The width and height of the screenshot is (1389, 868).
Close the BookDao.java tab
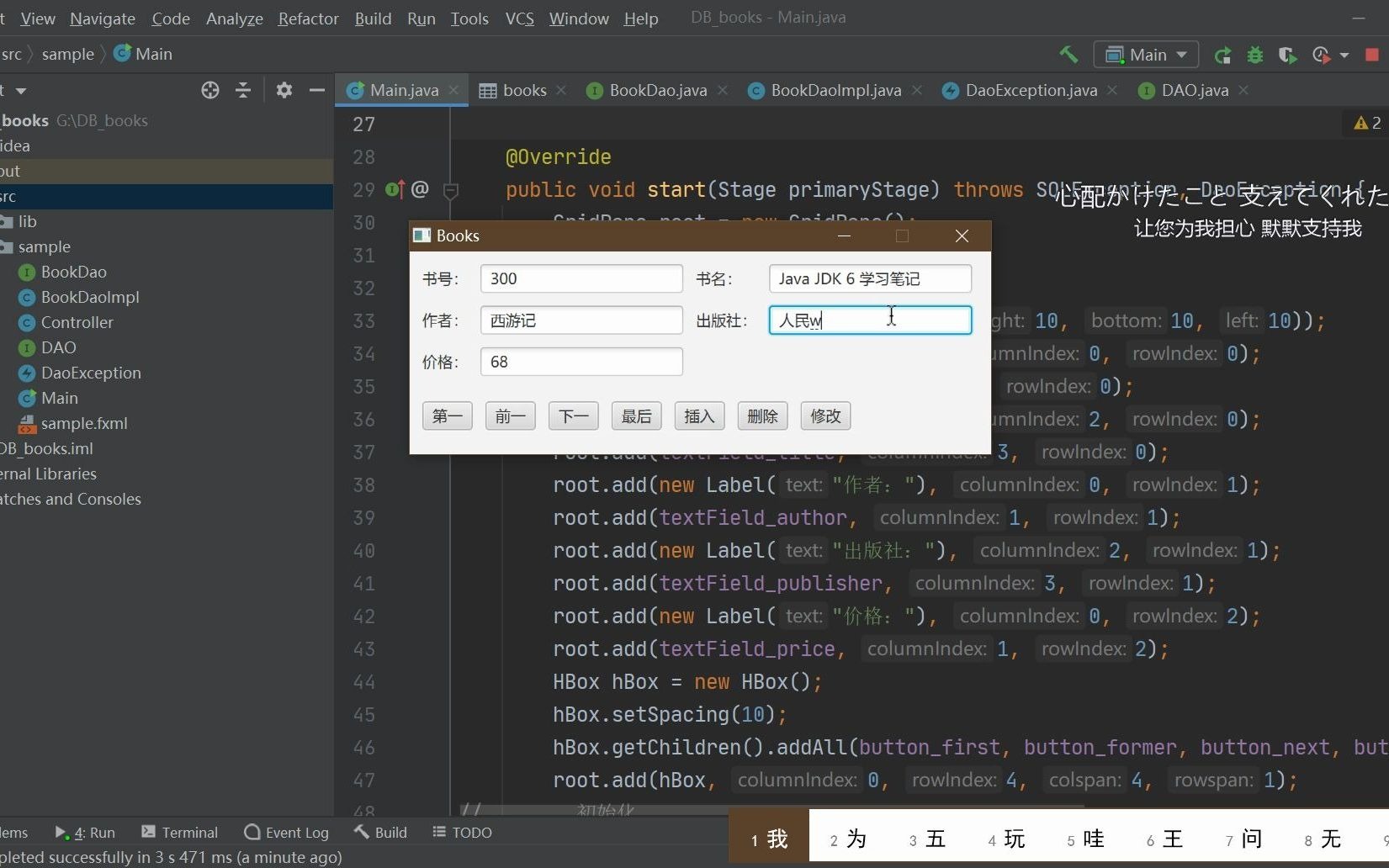(x=723, y=90)
